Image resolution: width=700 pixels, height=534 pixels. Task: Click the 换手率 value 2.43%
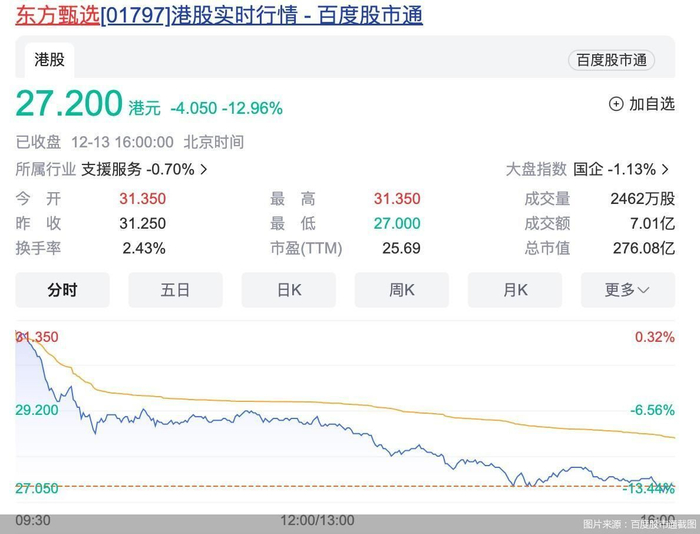tap(144, 248)
